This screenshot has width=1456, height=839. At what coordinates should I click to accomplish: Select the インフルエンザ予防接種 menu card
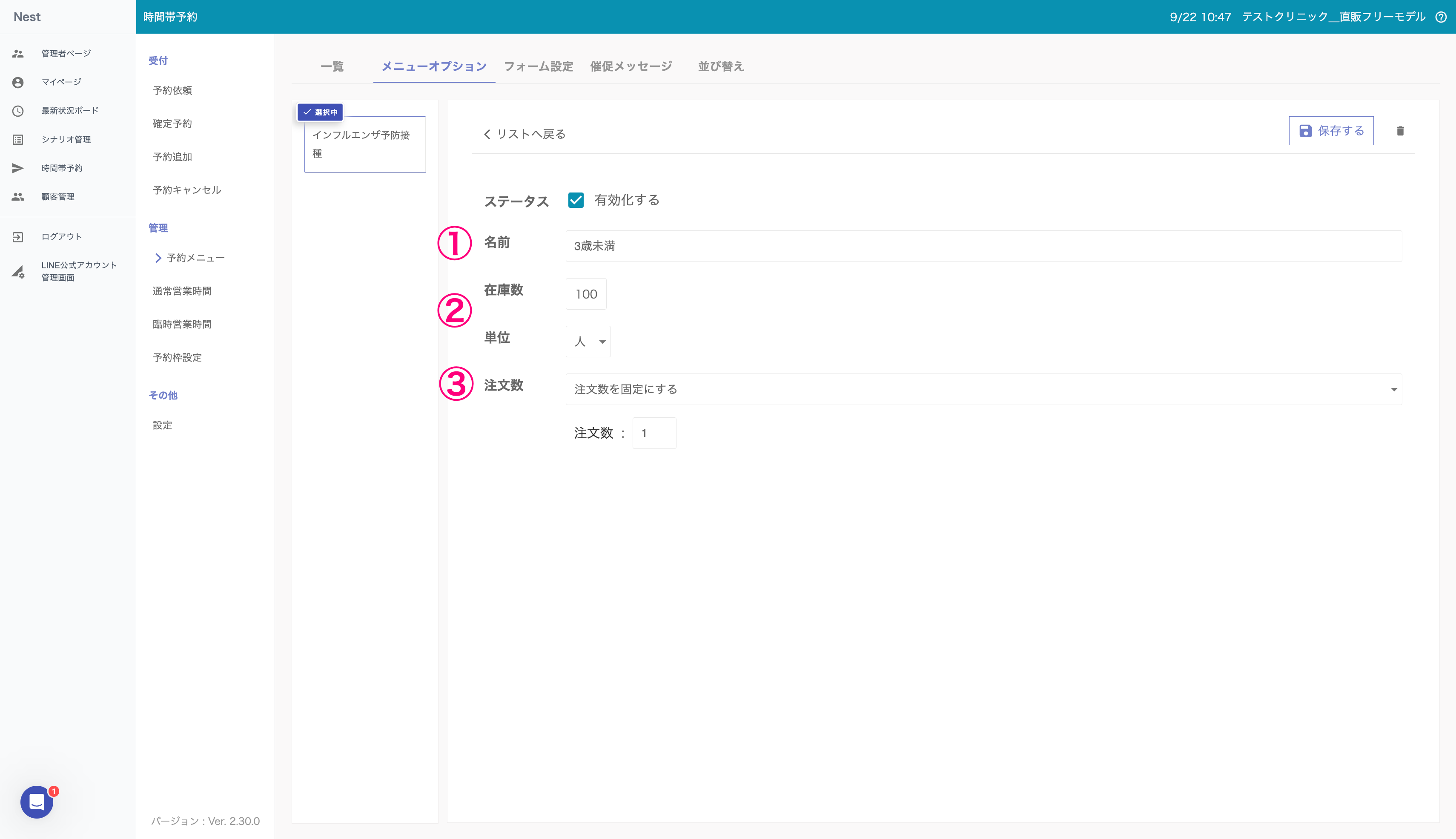pyautogui.click(x=364, y=145)
